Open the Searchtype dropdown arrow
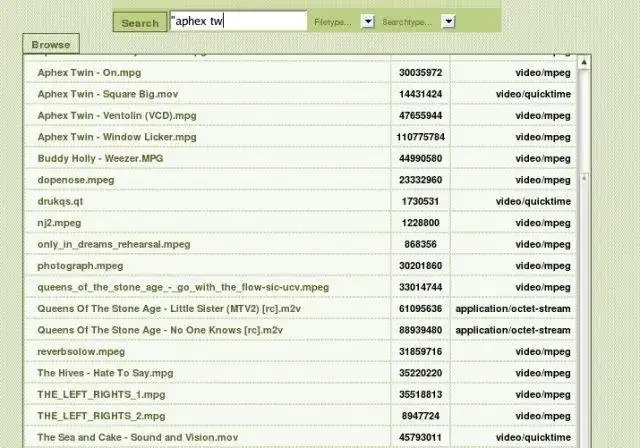 click(x=448, y=21)
